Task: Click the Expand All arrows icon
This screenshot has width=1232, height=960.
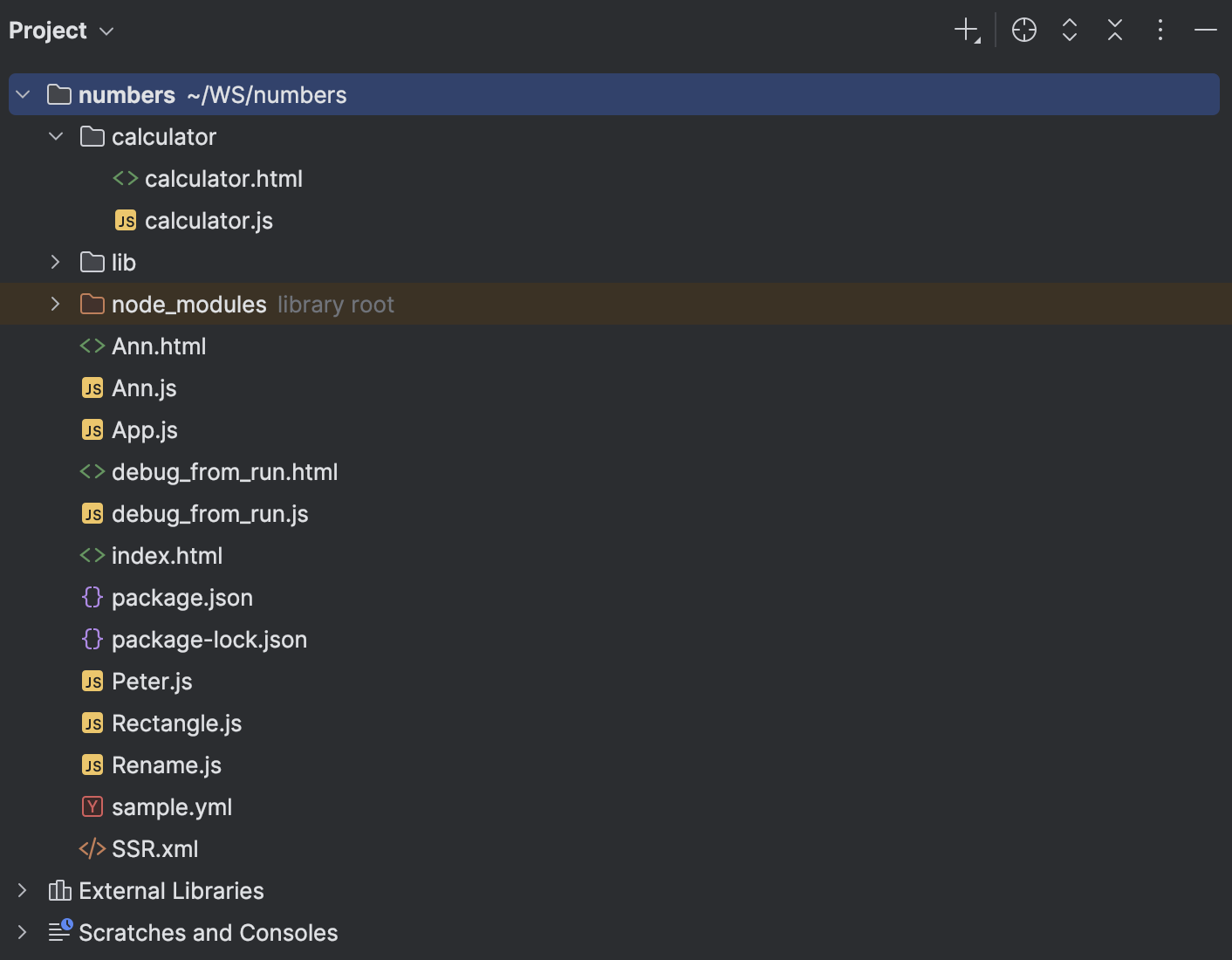Action: click(x=1070, y=31)
